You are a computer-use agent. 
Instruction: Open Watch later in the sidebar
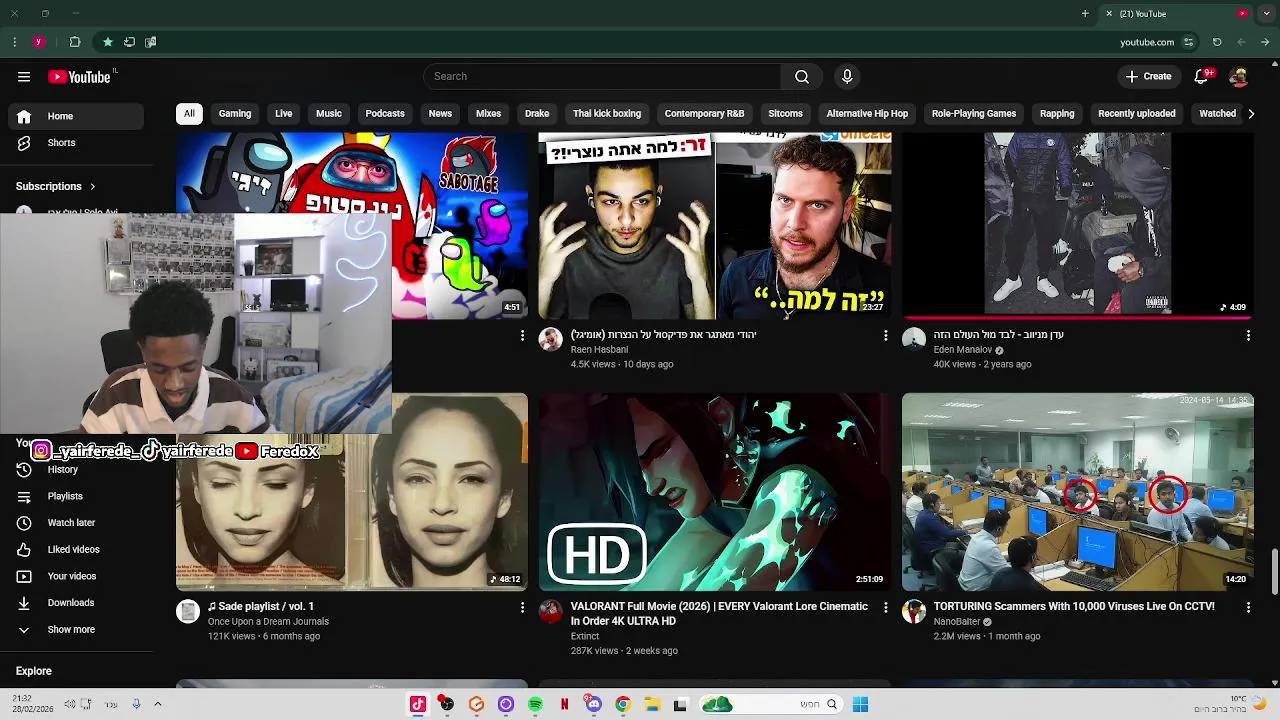coord(76,522)
